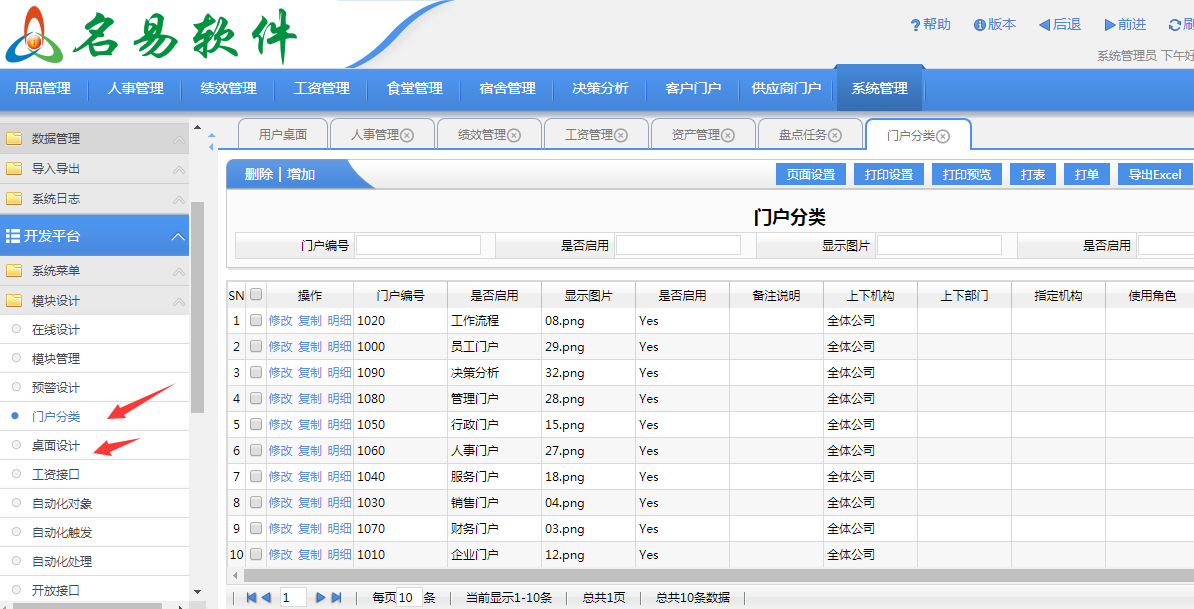Select the checkbox for row 5 (行政门户)
The height and width of the screenshot is (609, 1194).
(x=256, y=425)
